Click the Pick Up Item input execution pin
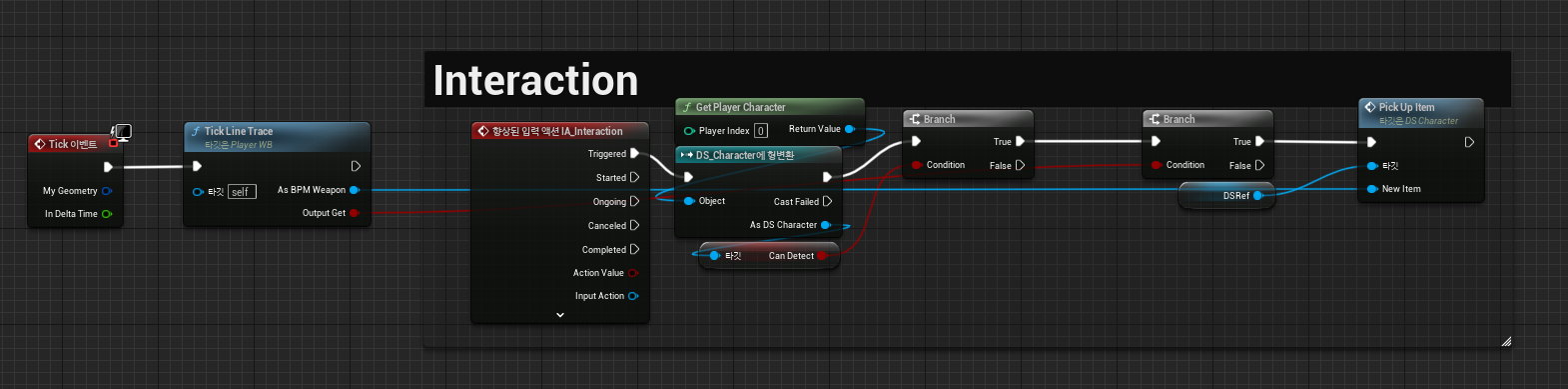The height and width of the screenshot is (389, 1568). point(1372,142)
